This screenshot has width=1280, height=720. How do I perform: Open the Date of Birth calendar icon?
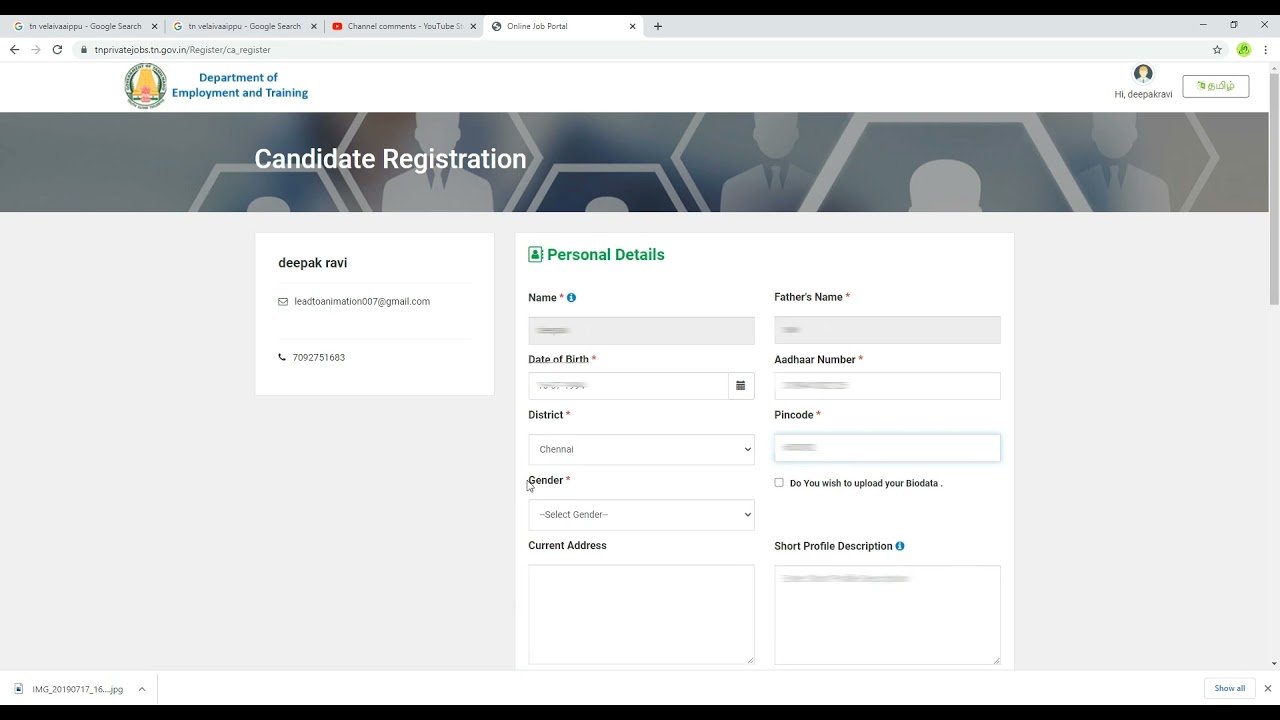tap(741, 386)
